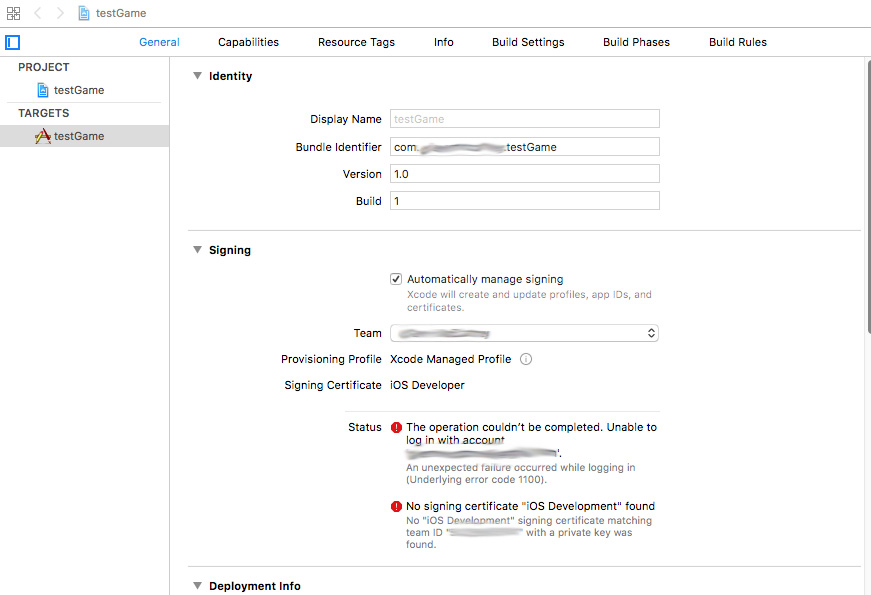Click the Status label
The height and width of the screenshot is (595, 871).
pos(365,427)
